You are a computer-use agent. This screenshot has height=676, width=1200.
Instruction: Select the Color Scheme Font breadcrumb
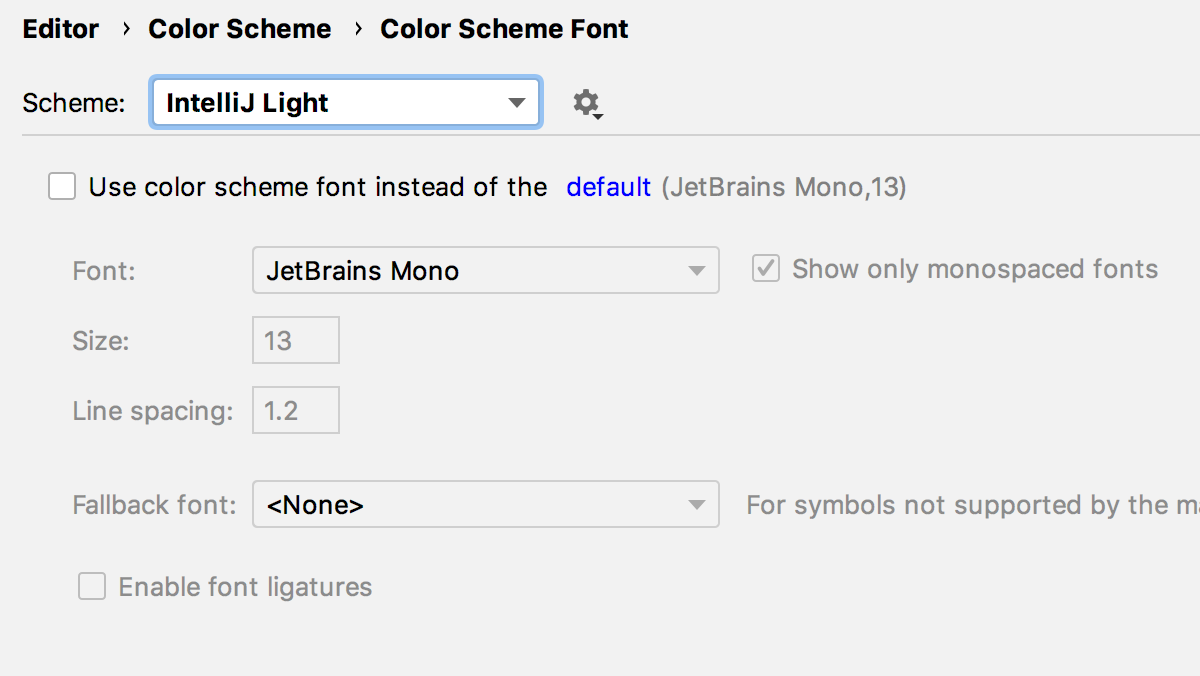point(504,29)
